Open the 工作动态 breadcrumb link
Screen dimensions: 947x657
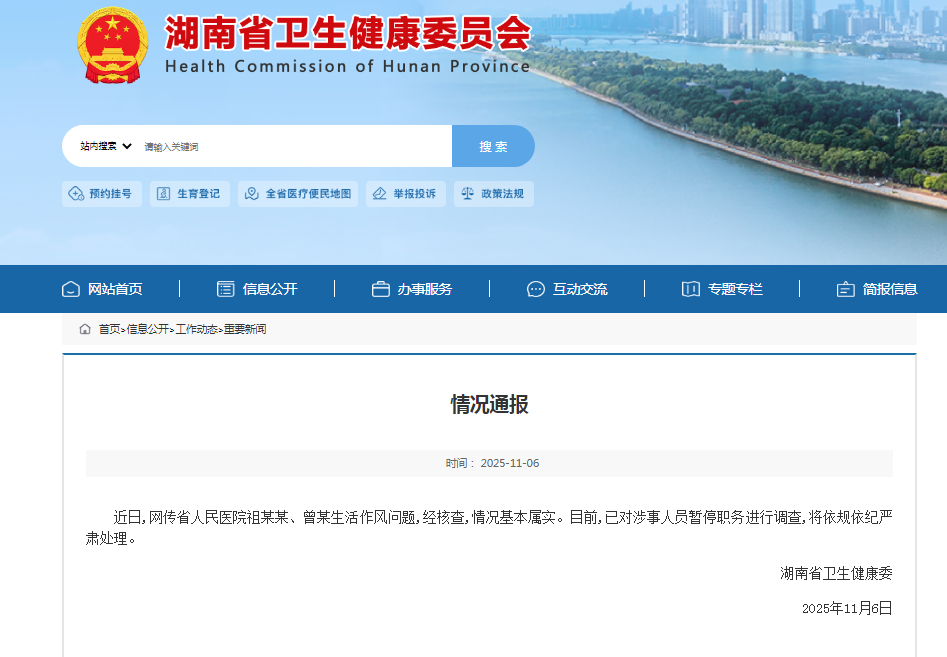pos(196,329)
